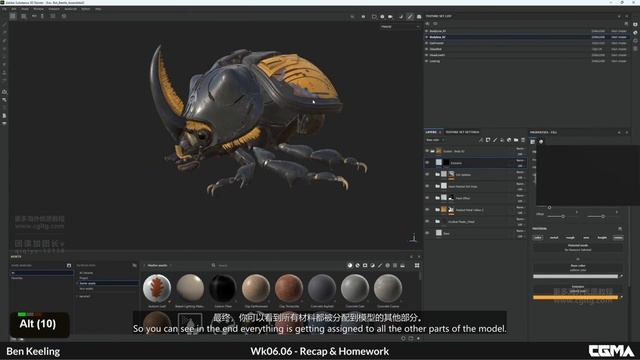The image size is (640, 360).
Task: Toggle the assets grid view icon
Action: click(417, 265)
